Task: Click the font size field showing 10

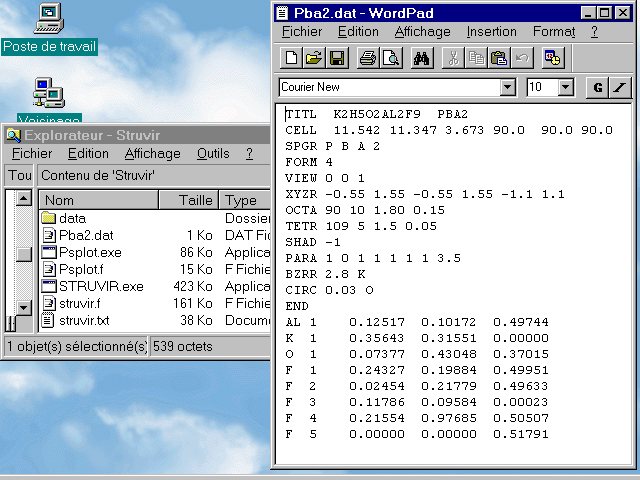Action: tap(542, 87)
